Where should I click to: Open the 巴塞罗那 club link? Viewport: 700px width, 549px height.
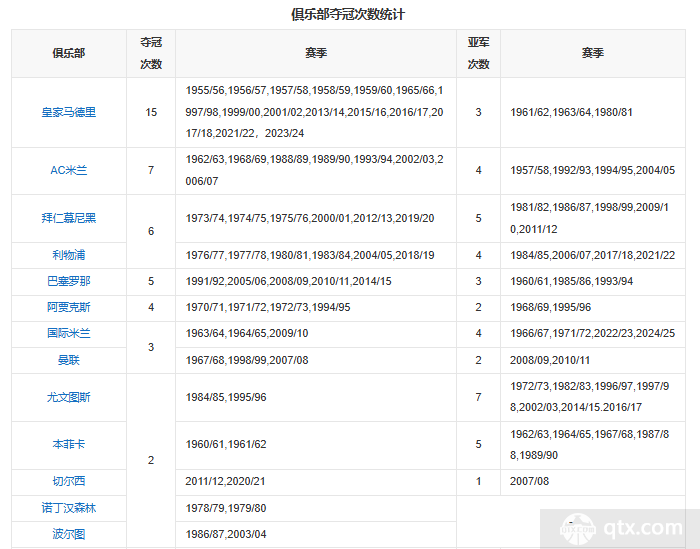pyautogui.click(x=69, y=281)
